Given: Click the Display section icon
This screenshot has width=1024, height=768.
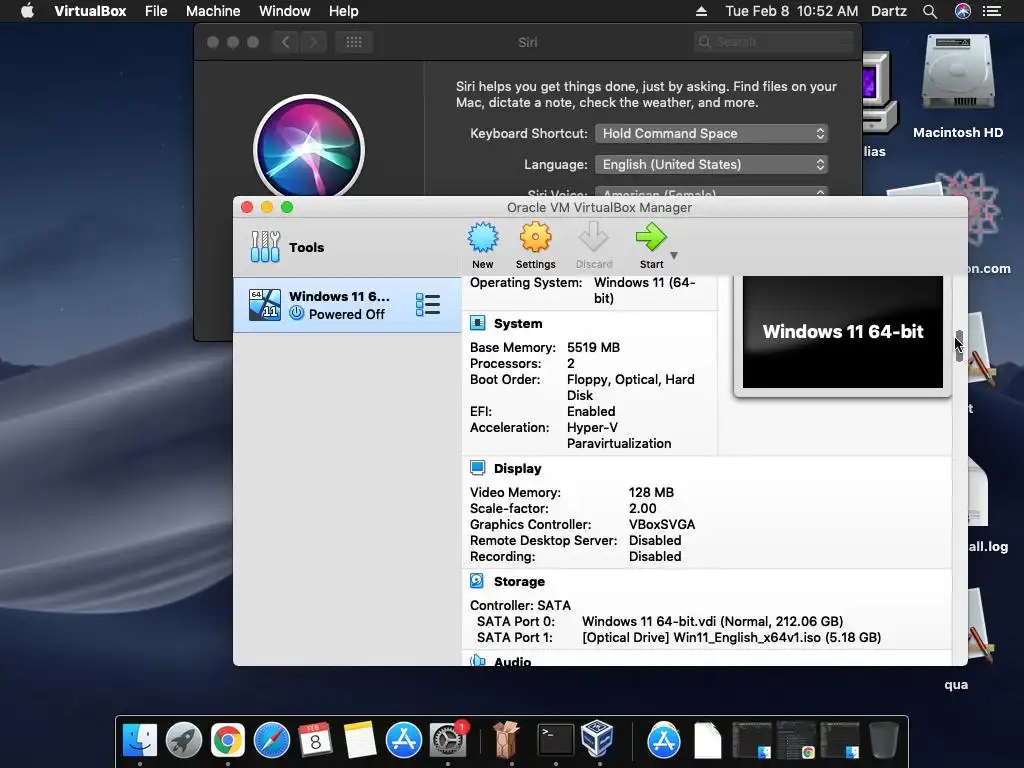Looking at the screenshot, I should point(477,468).
